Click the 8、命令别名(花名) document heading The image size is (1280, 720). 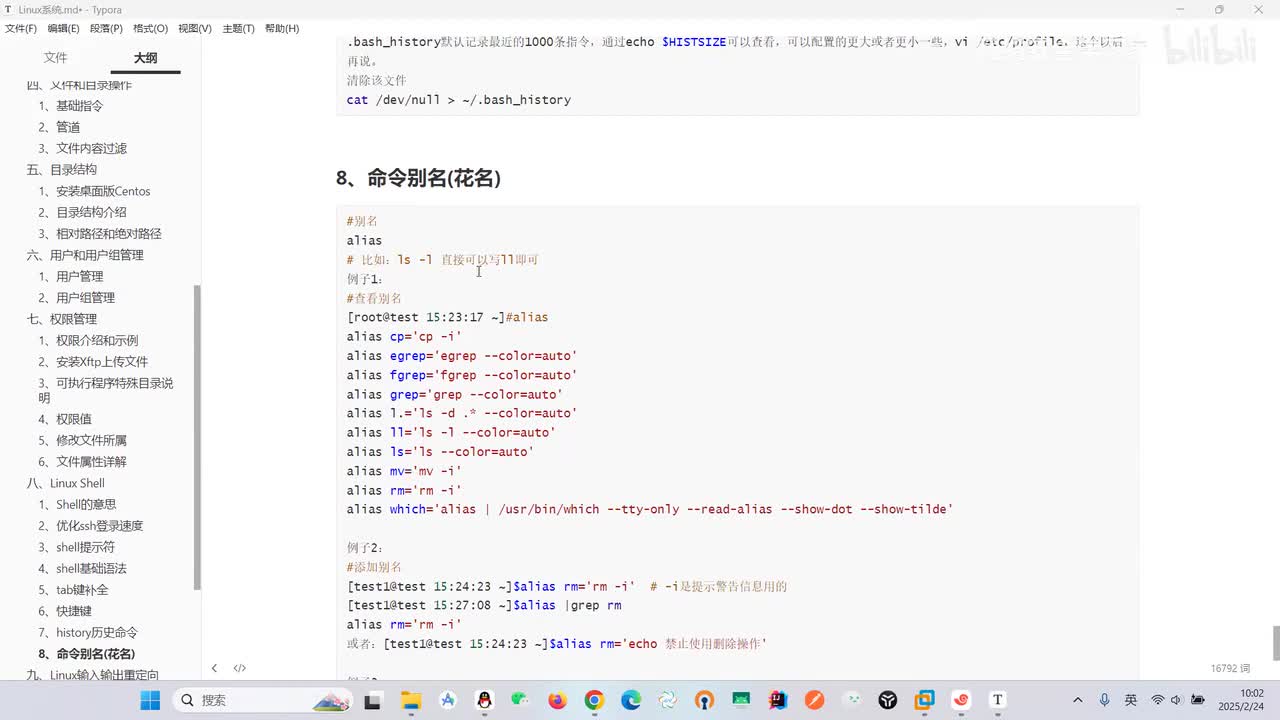(x=418, y=178)
